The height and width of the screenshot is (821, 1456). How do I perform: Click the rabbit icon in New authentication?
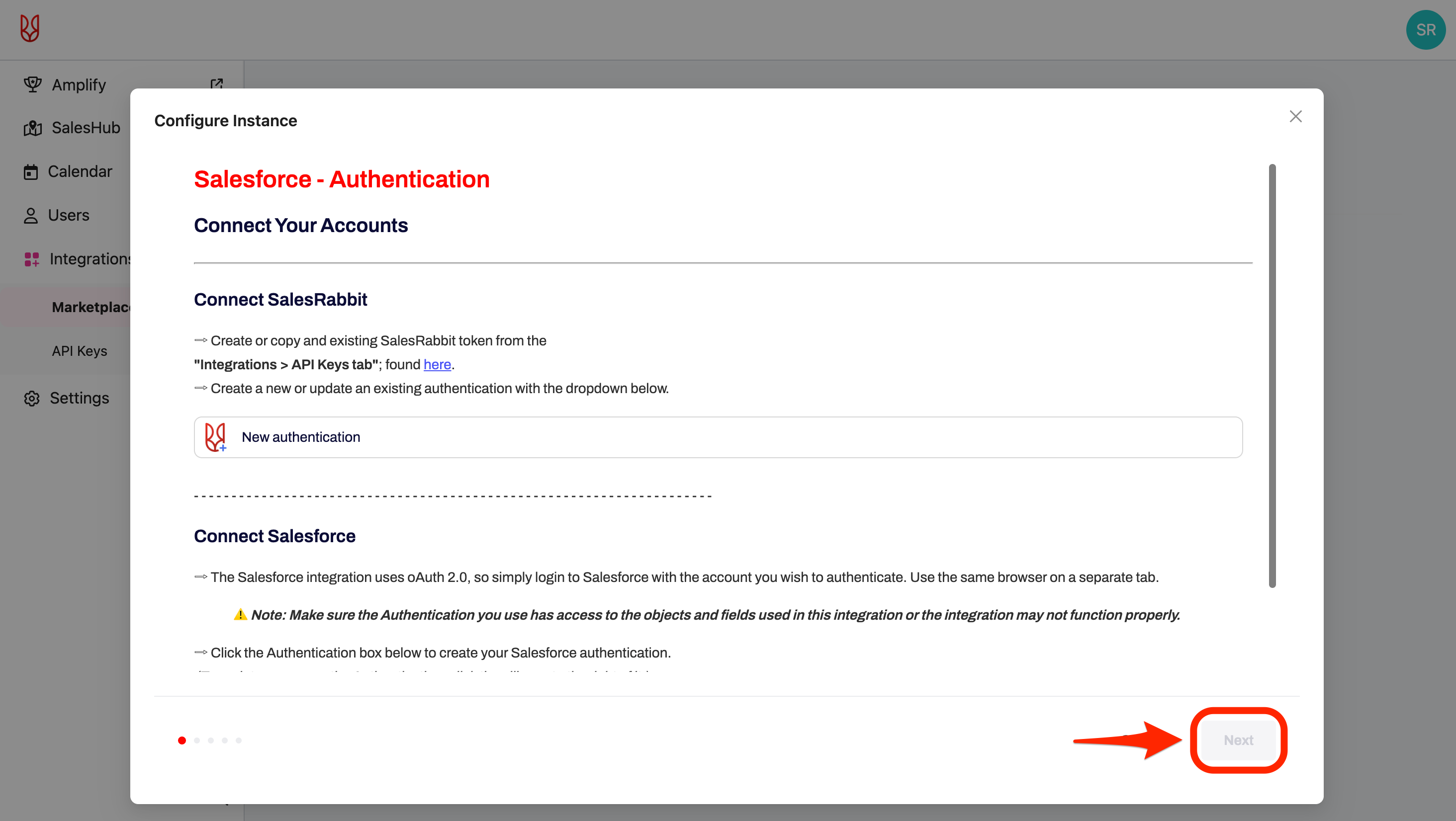click(x=215, y=437)
